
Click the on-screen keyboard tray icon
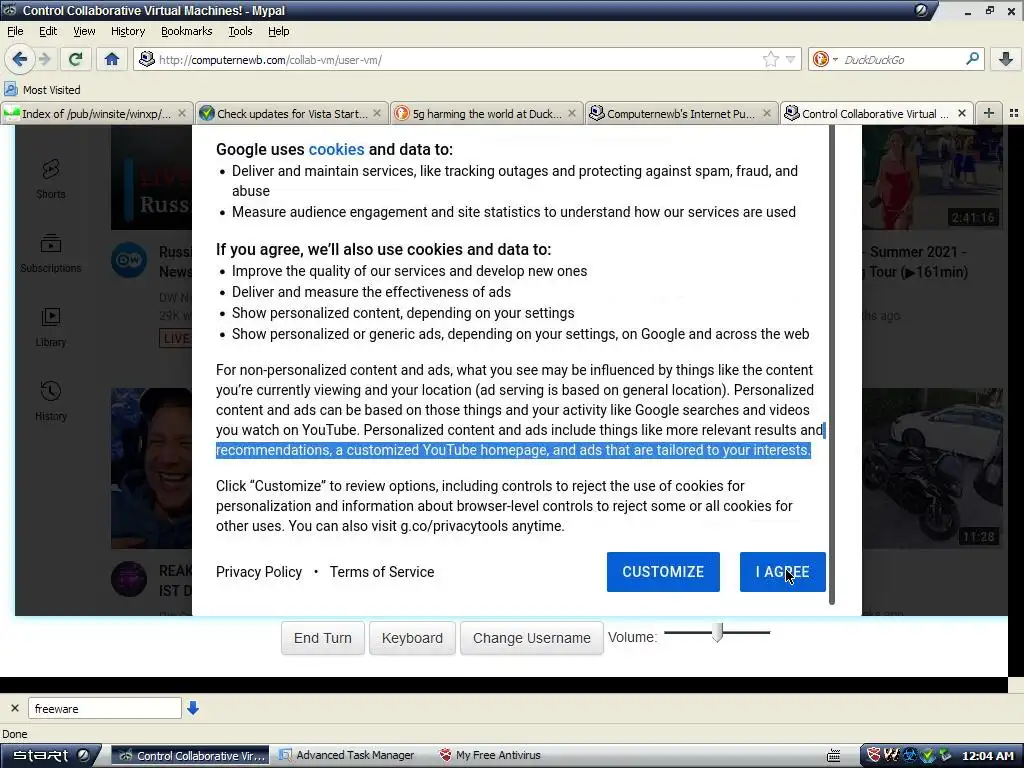pos(833,756)
